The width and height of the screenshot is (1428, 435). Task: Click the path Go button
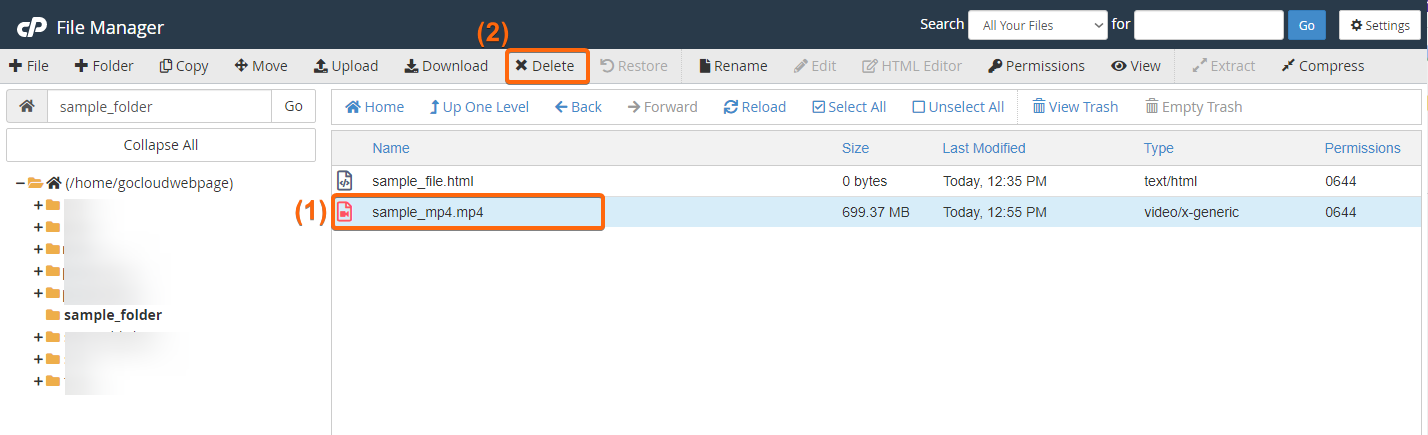coord(294,106)
